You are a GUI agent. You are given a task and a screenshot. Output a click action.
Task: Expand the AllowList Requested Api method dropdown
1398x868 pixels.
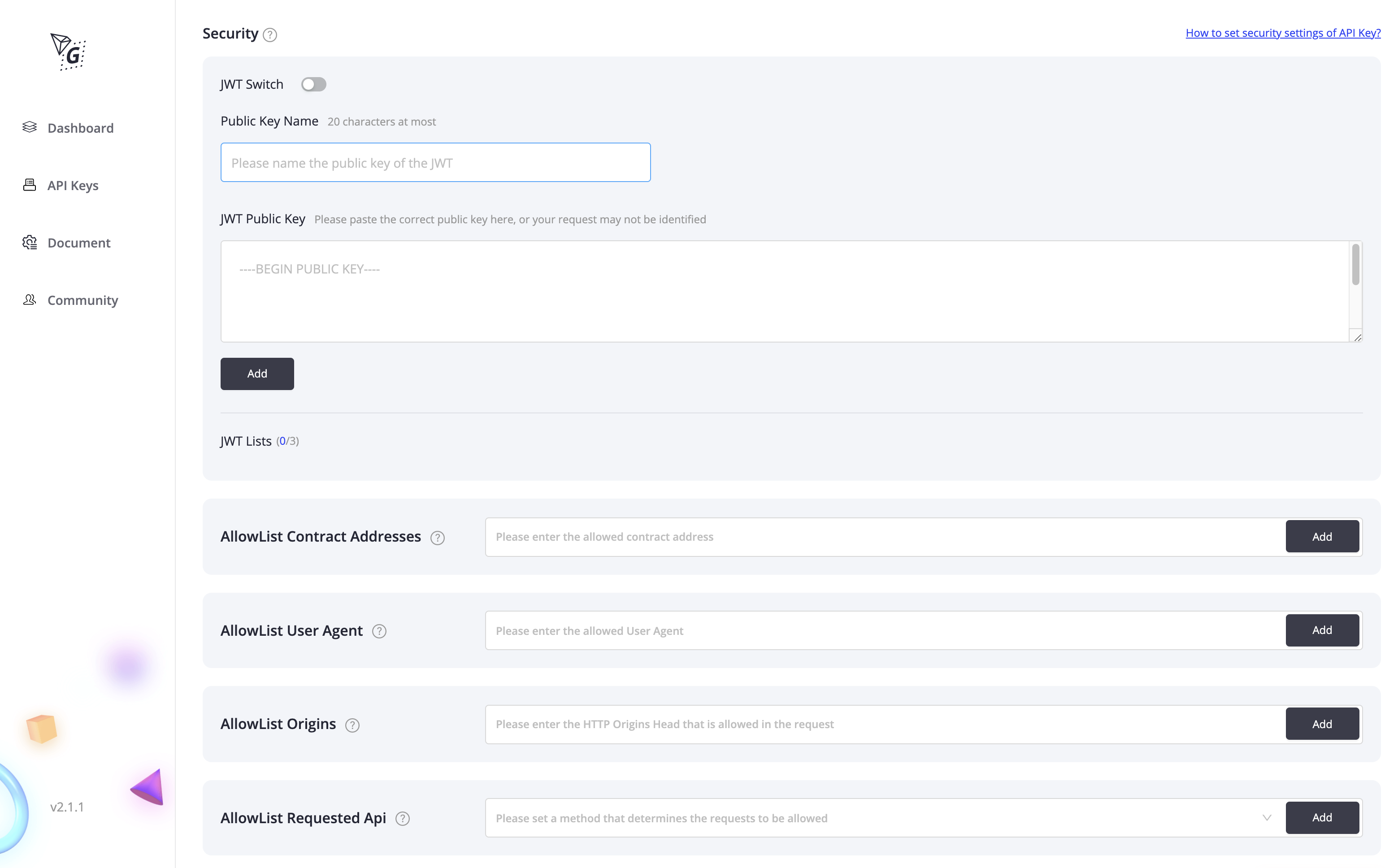1267,817
